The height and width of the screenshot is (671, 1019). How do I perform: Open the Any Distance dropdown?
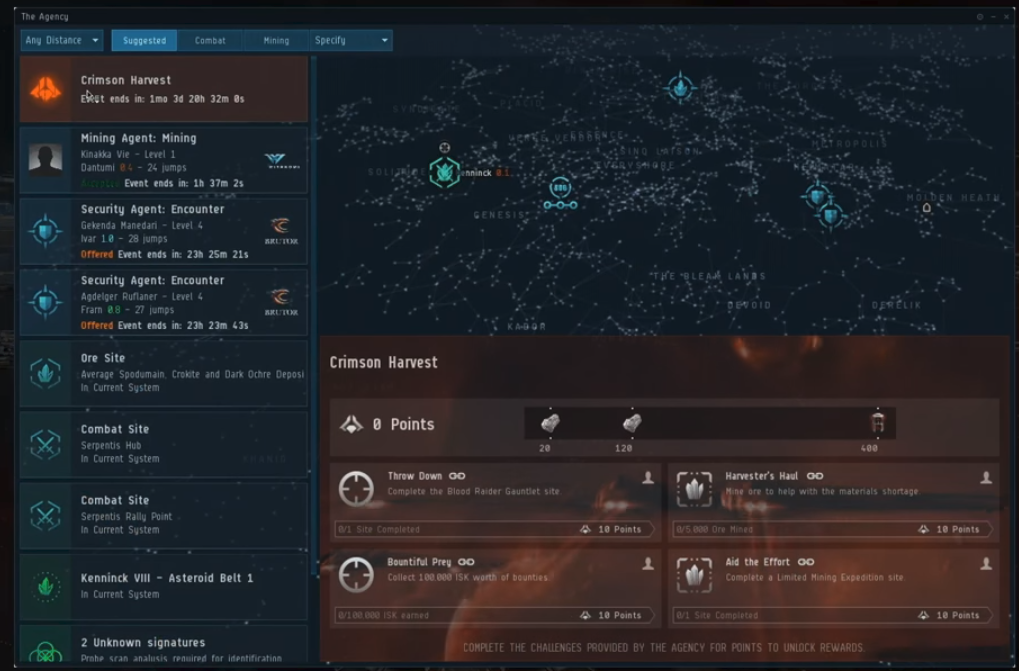62,40
